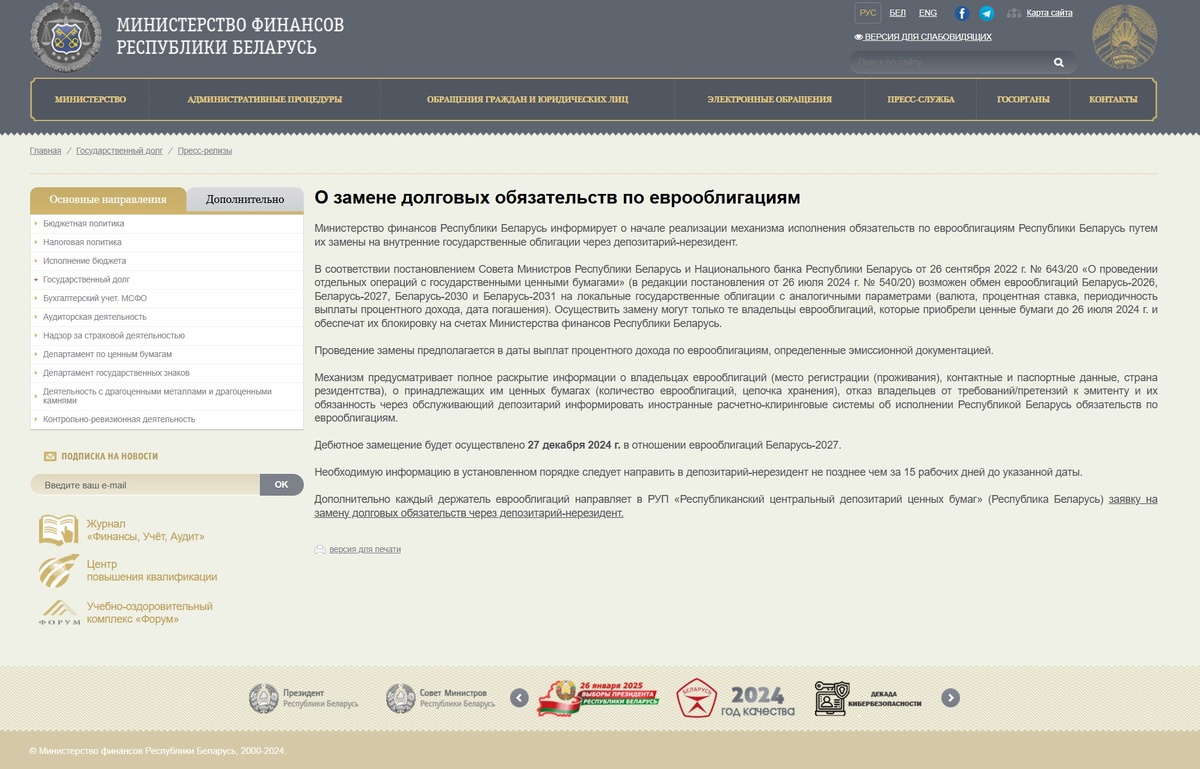This screenshot has height=769, width=1200.
Task: Open the Финансы, Учёт, Аудит journal link
Action: tap(145, 530)
